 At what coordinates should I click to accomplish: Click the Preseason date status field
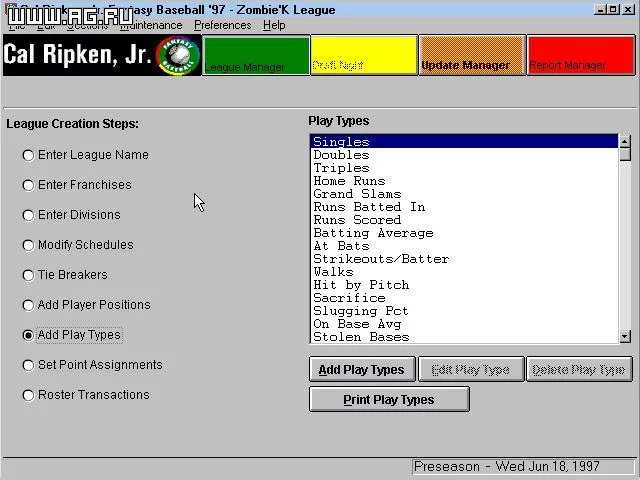[524, 467]
